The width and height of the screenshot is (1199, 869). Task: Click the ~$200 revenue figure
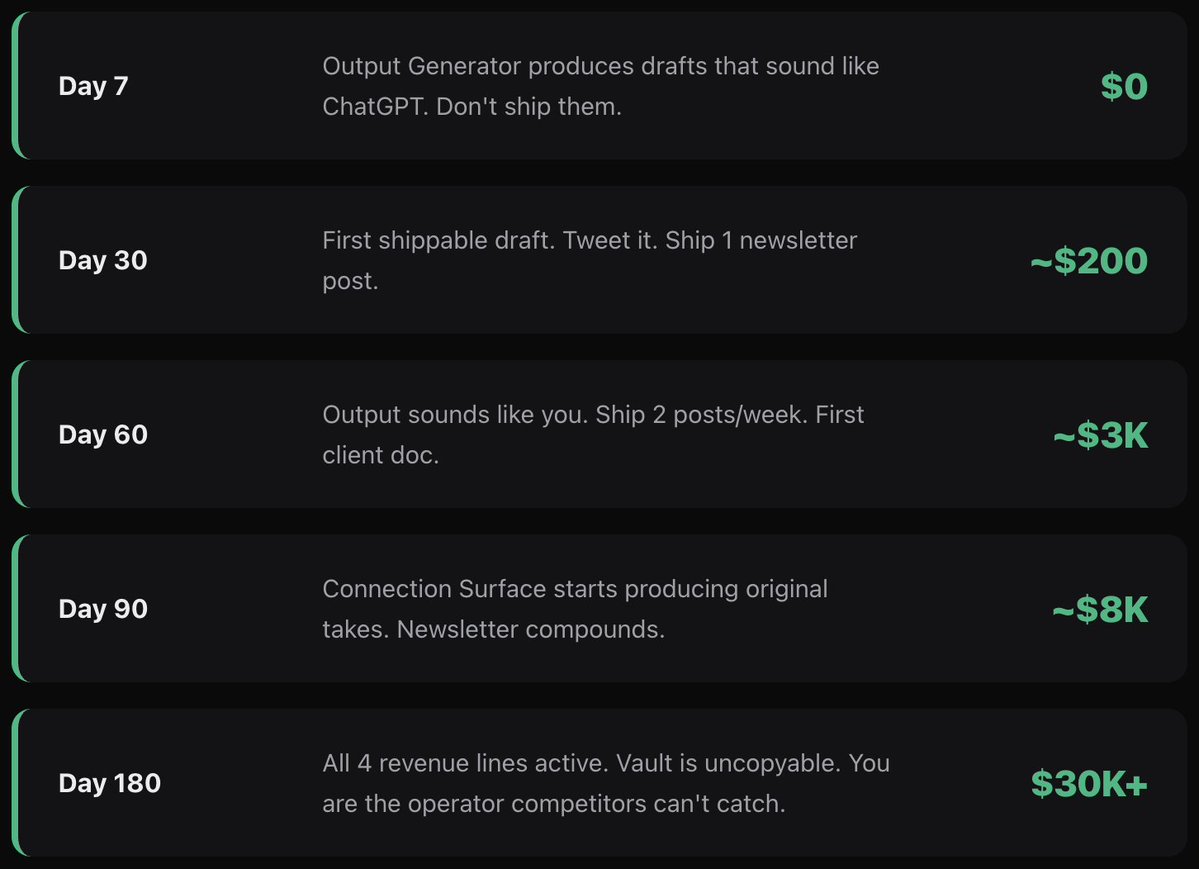[1089, 261]
